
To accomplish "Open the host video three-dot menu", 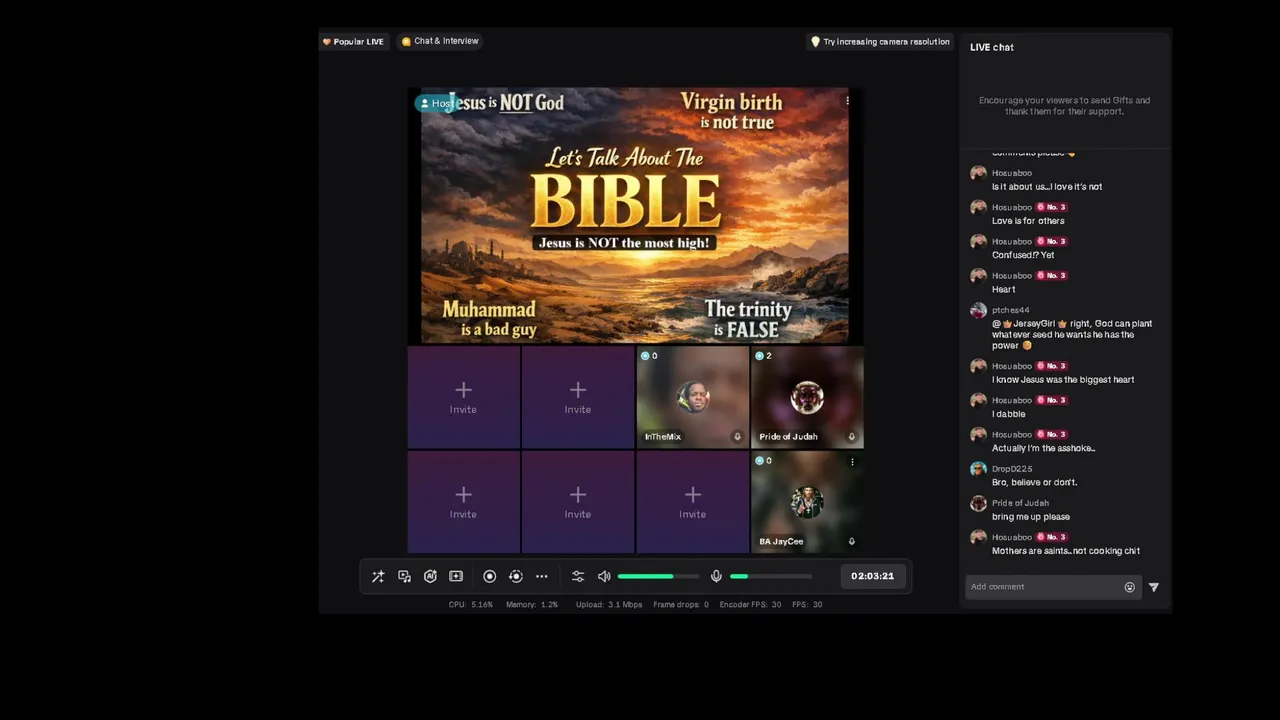I will pos(847,100).
